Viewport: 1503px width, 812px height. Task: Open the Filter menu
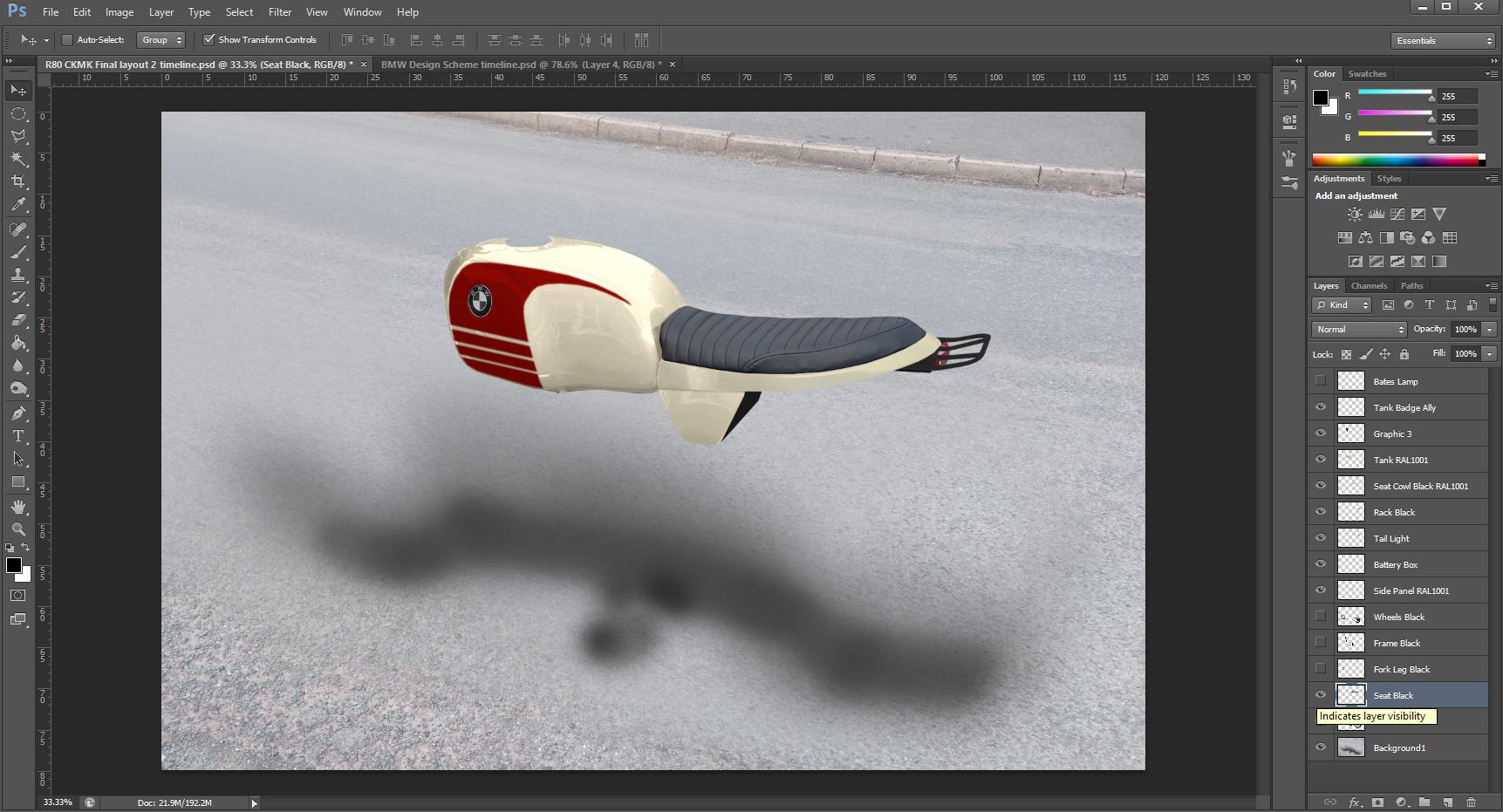pos(280,12)
